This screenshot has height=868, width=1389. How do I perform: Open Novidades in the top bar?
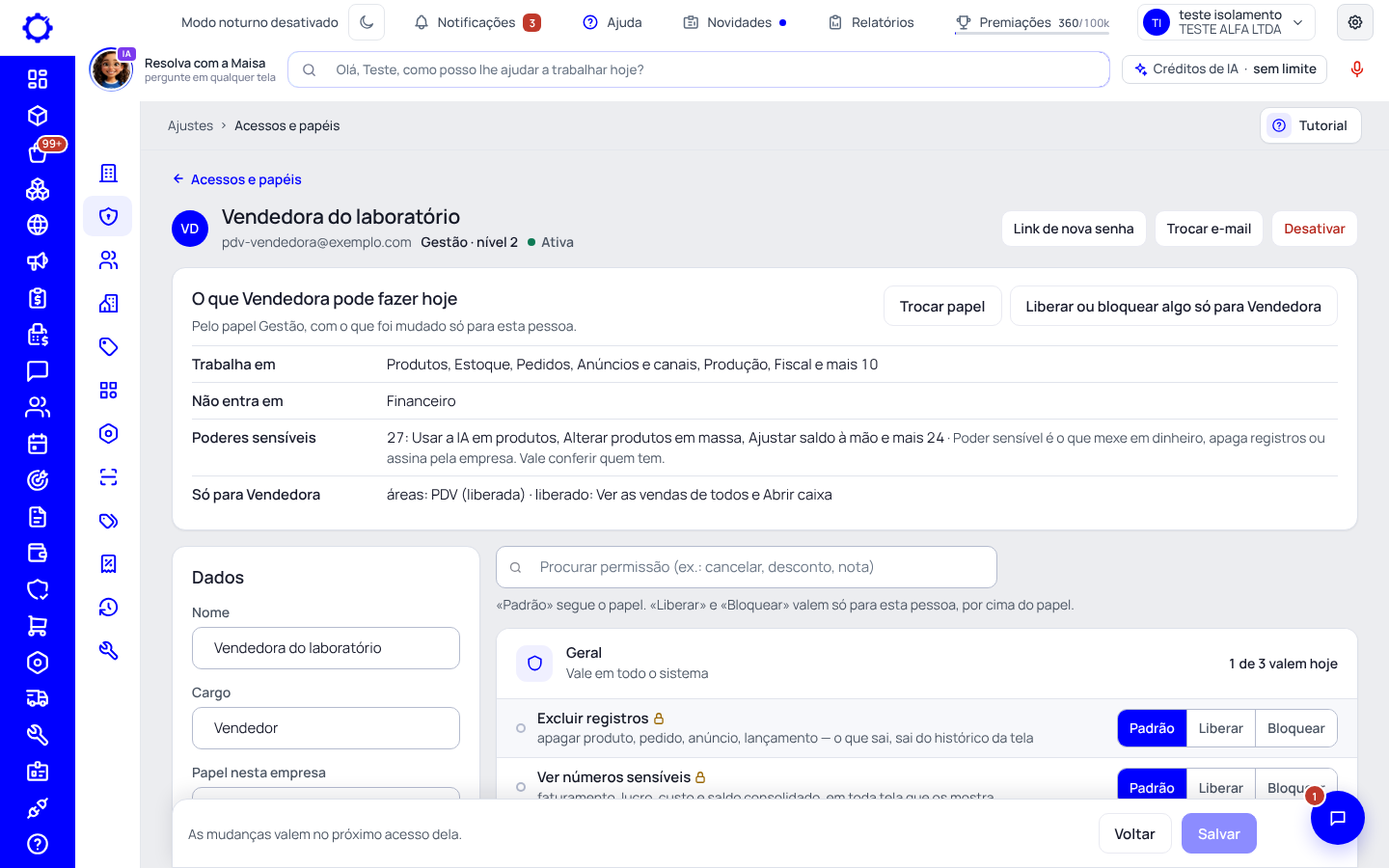[734, 22]
